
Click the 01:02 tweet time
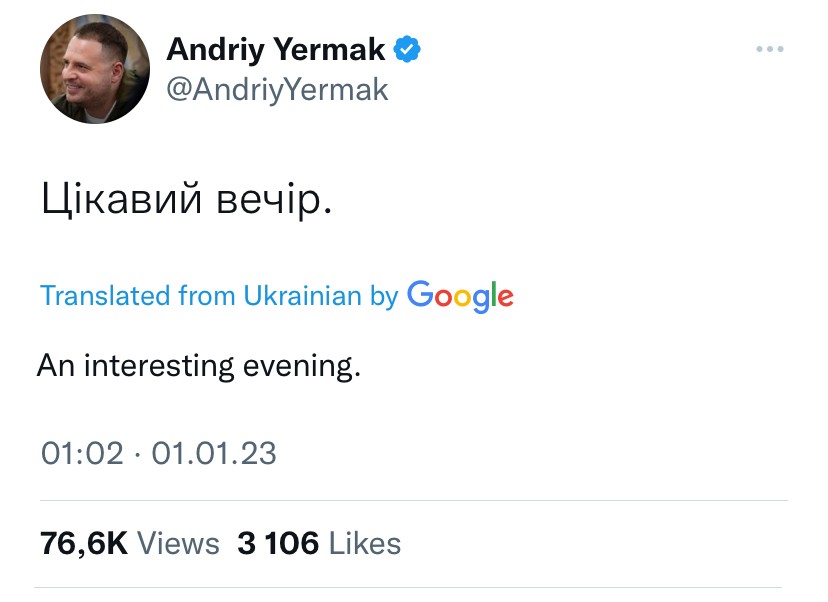point(82,453)
